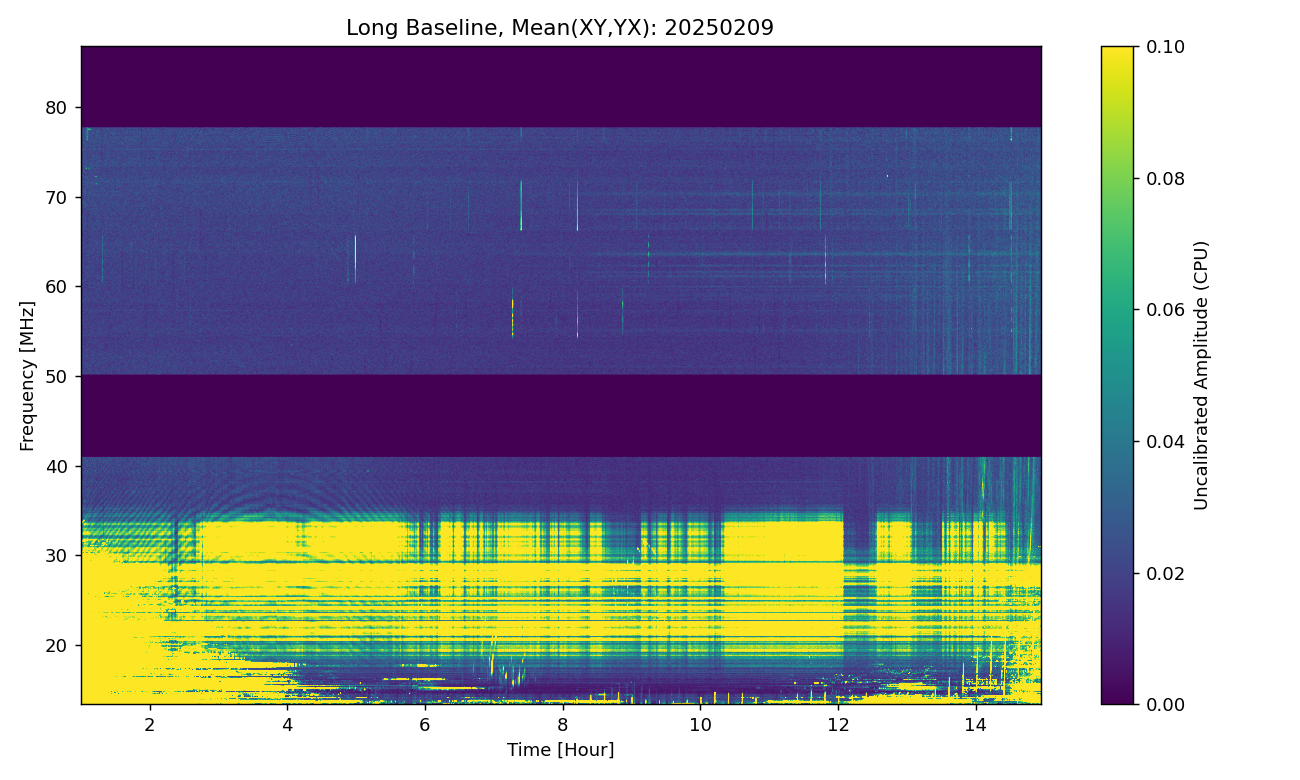The width and height of the screenshot is (1300, 780).
Task: Click the plot title "Long Baseline, Mean(XY,YX): 20250209"
Action: click(x=560, y=28)
